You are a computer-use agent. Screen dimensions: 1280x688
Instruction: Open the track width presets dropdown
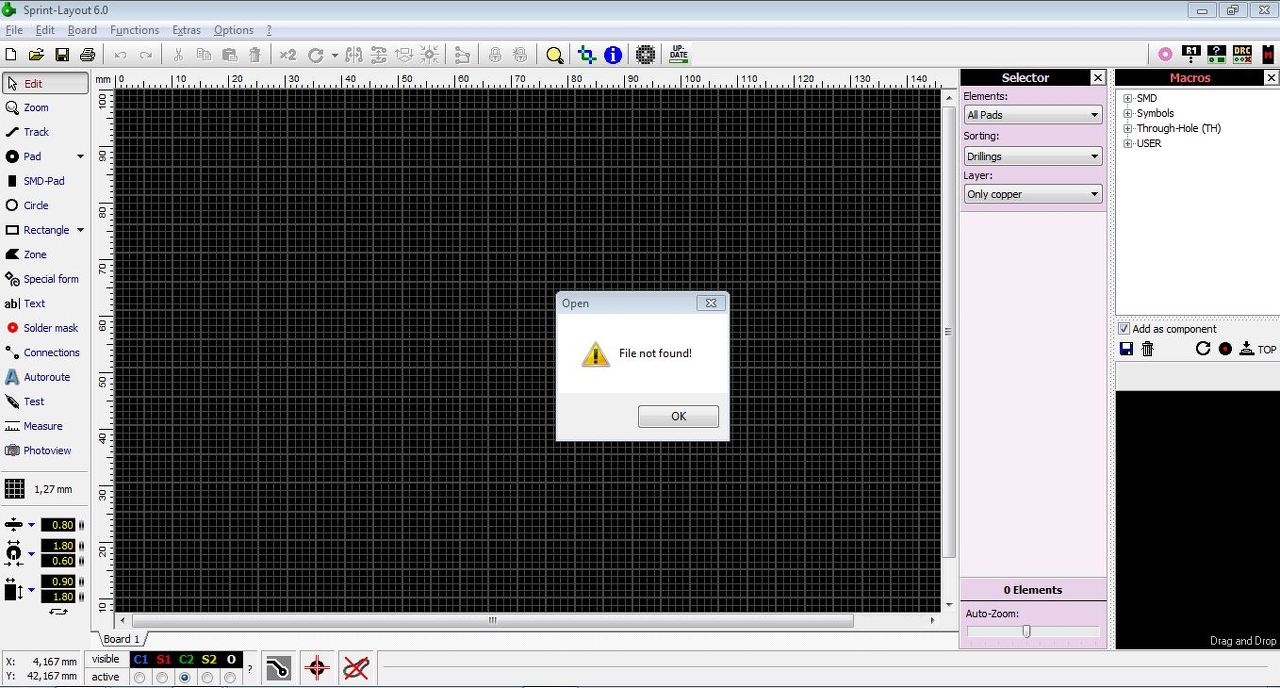[31, 525]
